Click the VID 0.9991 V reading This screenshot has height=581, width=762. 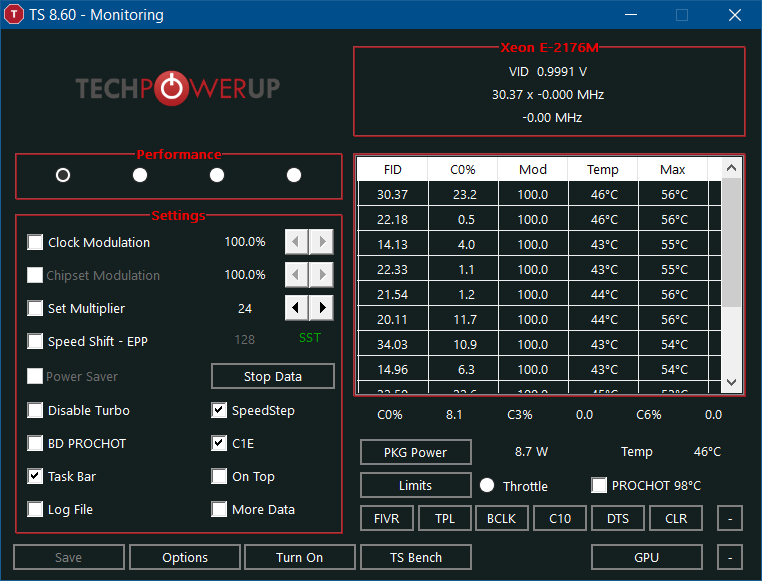pyautogui.click(x=548, y=72)
